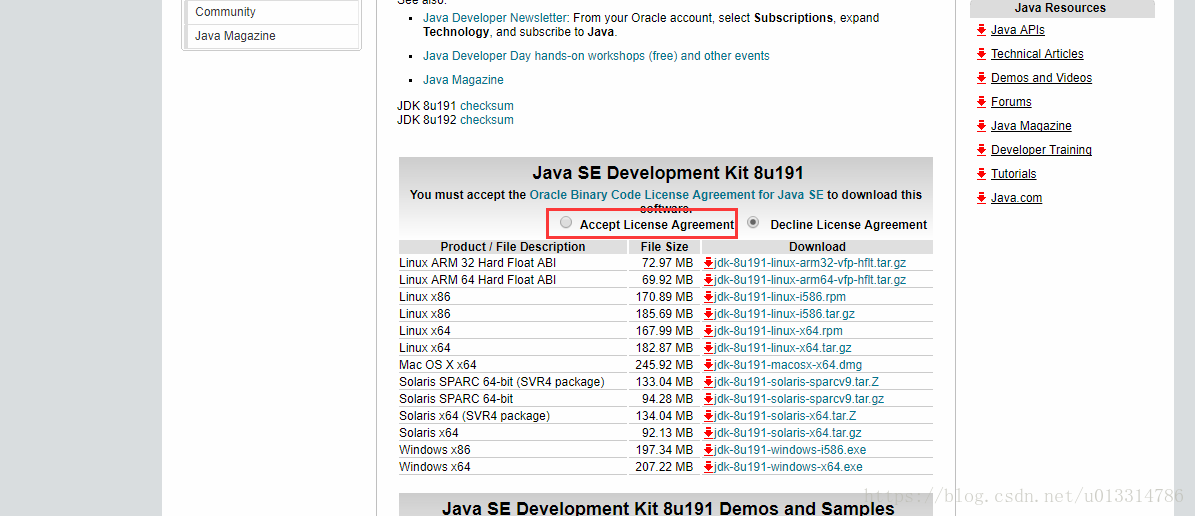Click red arrow icon next to Technical Articles
The height and width of the screenshot is (516, 1195).
(x=982, y=54)
